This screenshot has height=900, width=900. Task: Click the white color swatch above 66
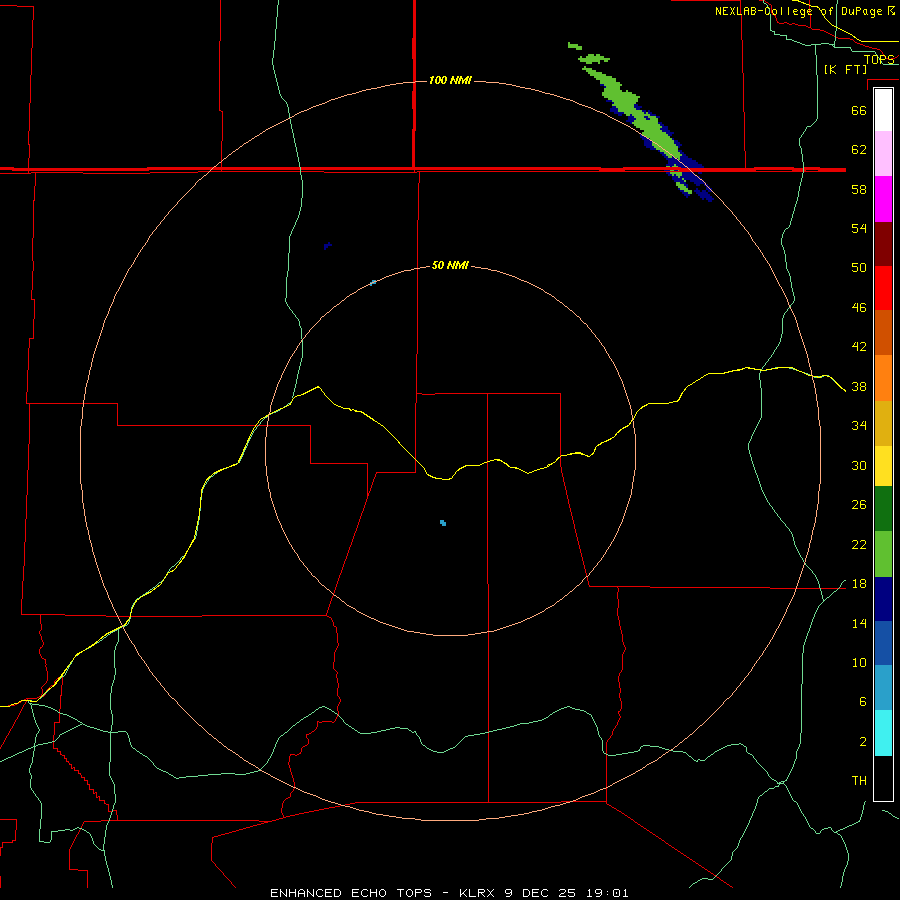coord(883,110)
